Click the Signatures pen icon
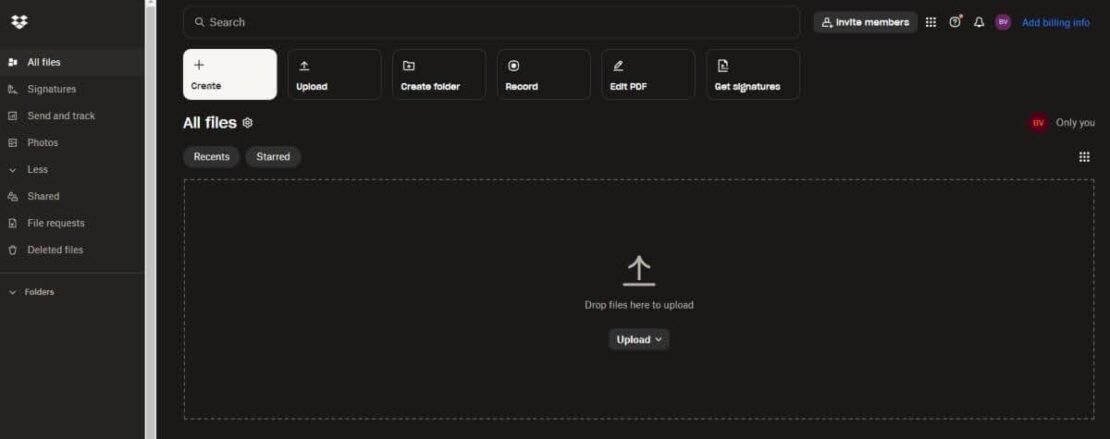The height and width of the screenshot is (439, 1110). click(x=12, y=89)
